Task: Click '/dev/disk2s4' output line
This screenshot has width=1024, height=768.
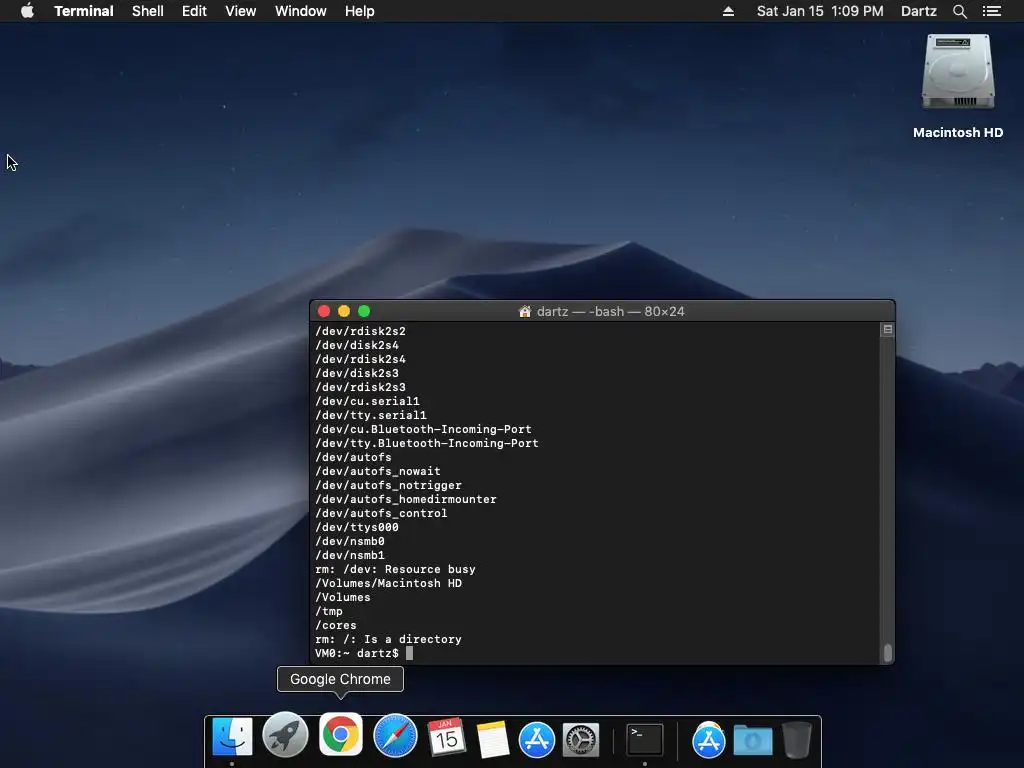Action: pos(357,345)
